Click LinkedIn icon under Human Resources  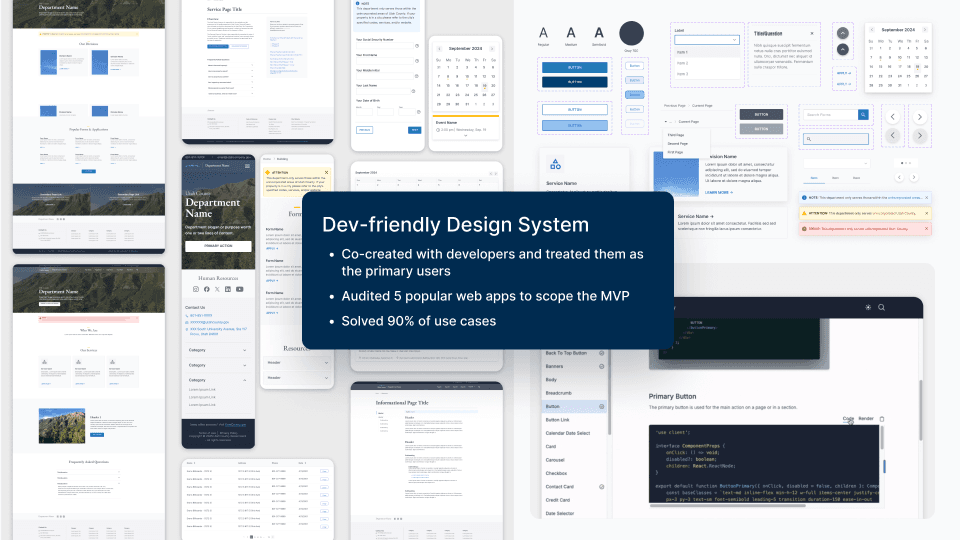(228, 289)
